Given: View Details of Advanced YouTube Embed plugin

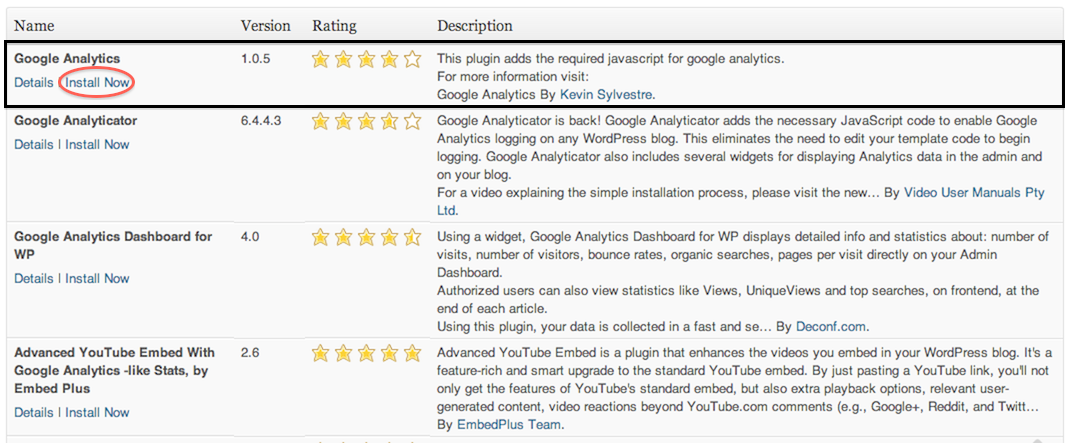Looking at the screenshot, I should 33,412.
